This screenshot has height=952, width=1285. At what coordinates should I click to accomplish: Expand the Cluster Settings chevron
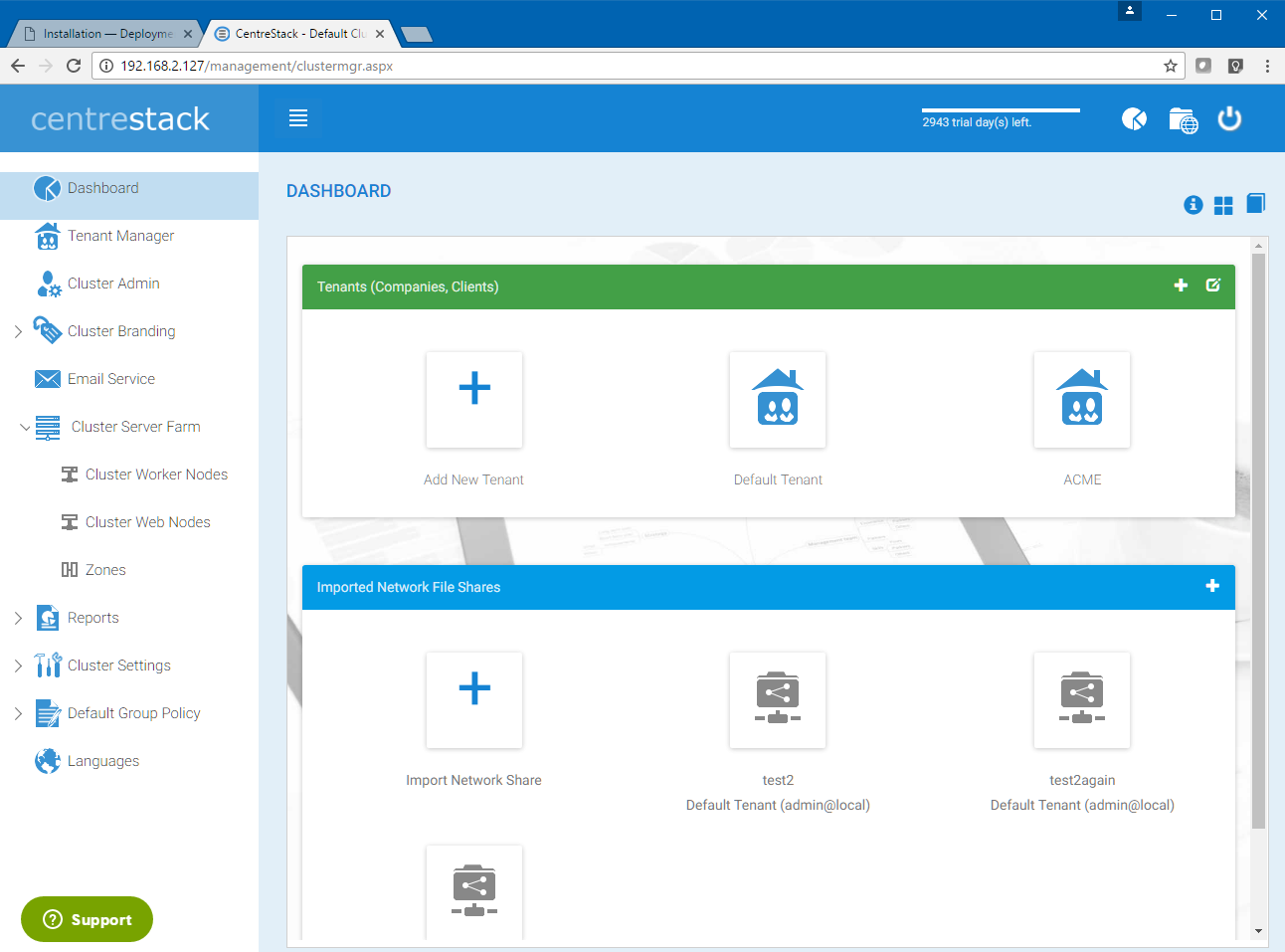tap(18, 666)
